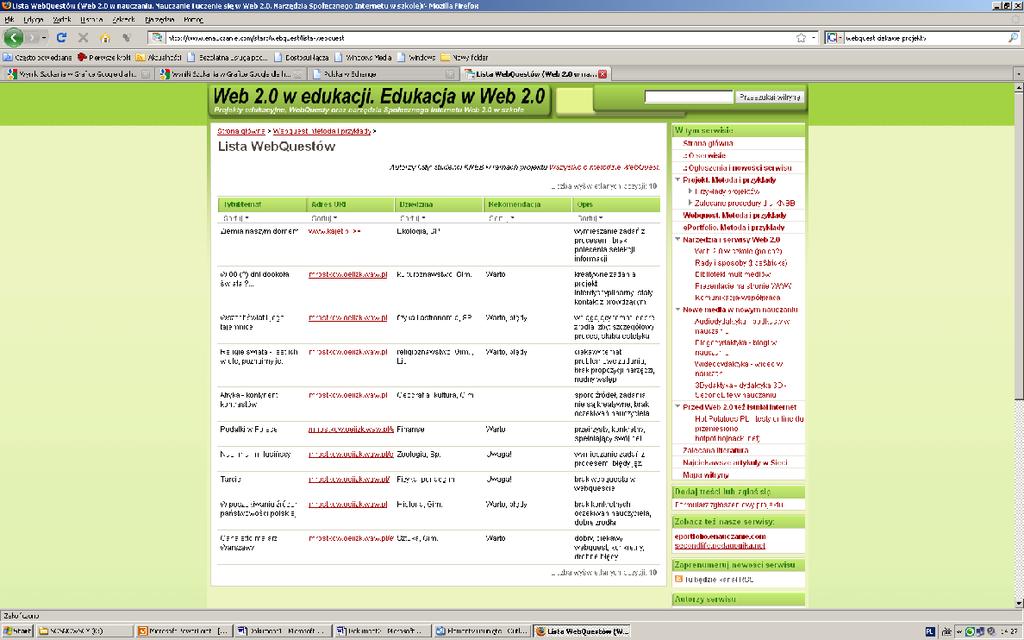Switch to the third browser tab
The width and height of the screenshot is (1024, 640).
[x=383, y=74]
